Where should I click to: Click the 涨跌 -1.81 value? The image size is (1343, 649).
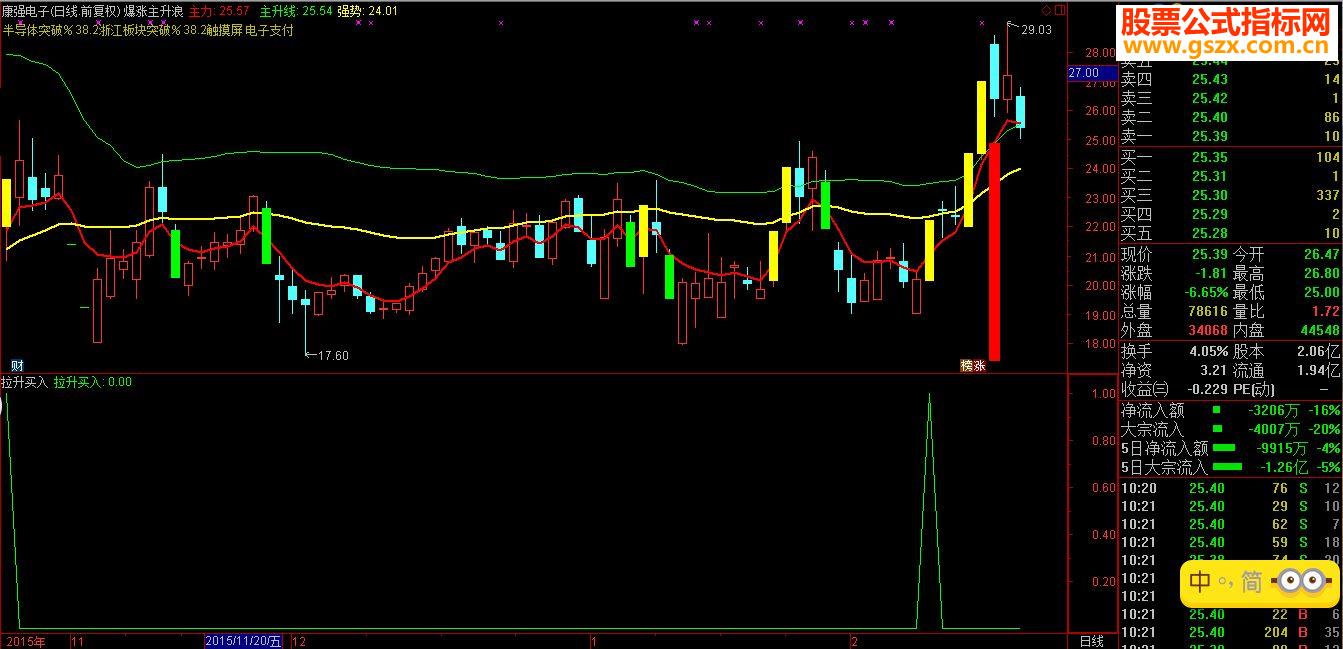(1210, 273)
